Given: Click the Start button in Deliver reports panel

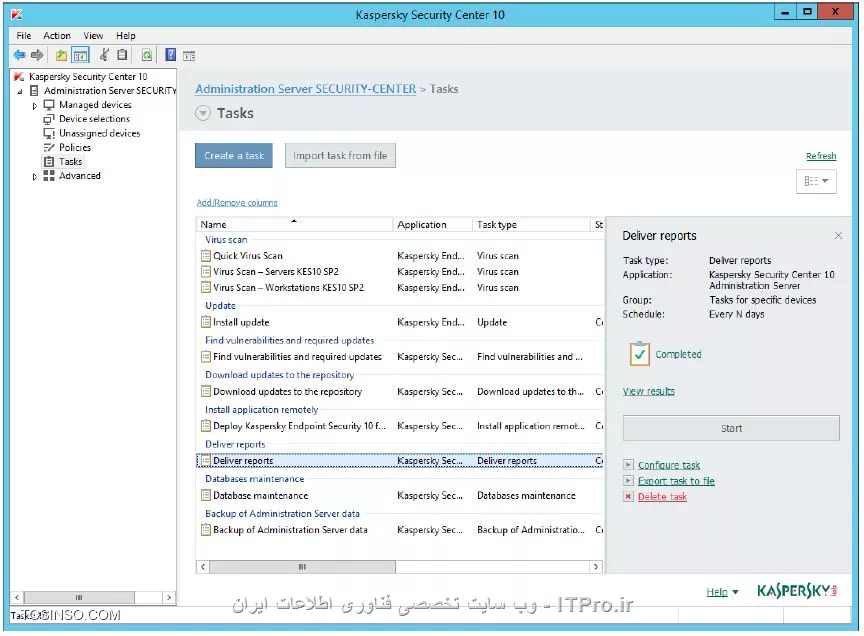Looking at the screenshot, I should click(x=731, y=428).
